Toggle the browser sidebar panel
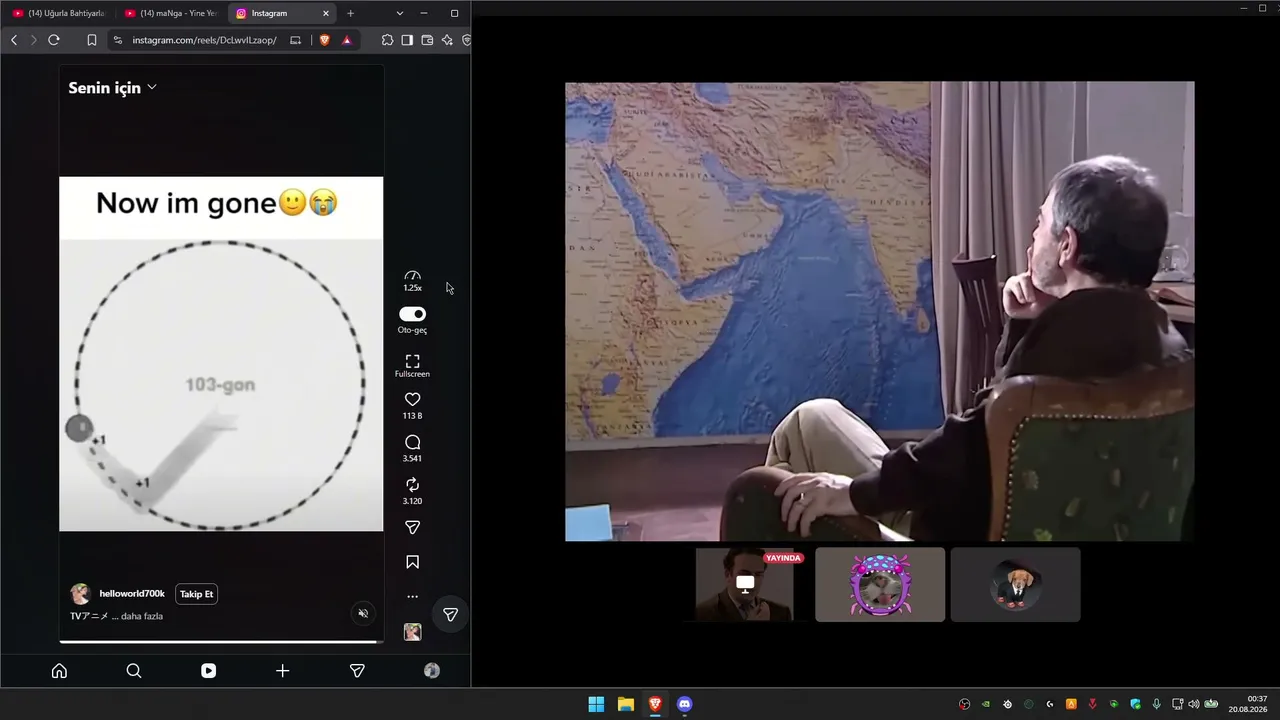 407,40
